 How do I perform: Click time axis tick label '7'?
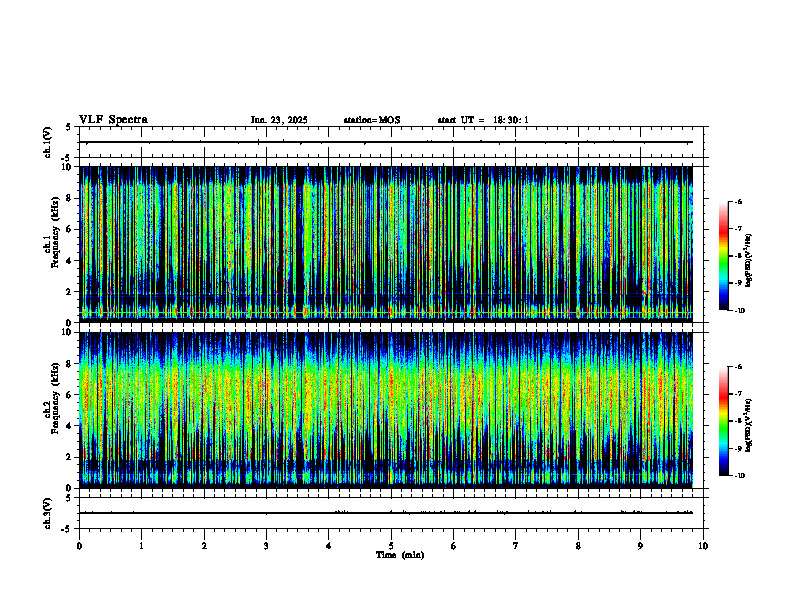click(516, 546)
